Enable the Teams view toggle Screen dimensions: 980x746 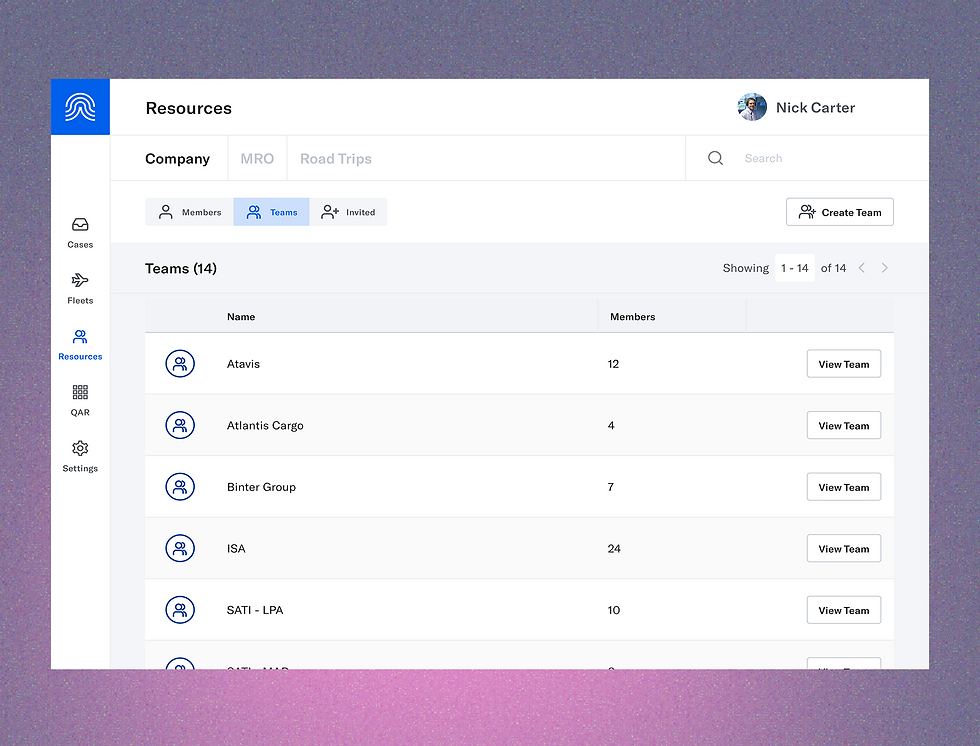coord(271,212)
